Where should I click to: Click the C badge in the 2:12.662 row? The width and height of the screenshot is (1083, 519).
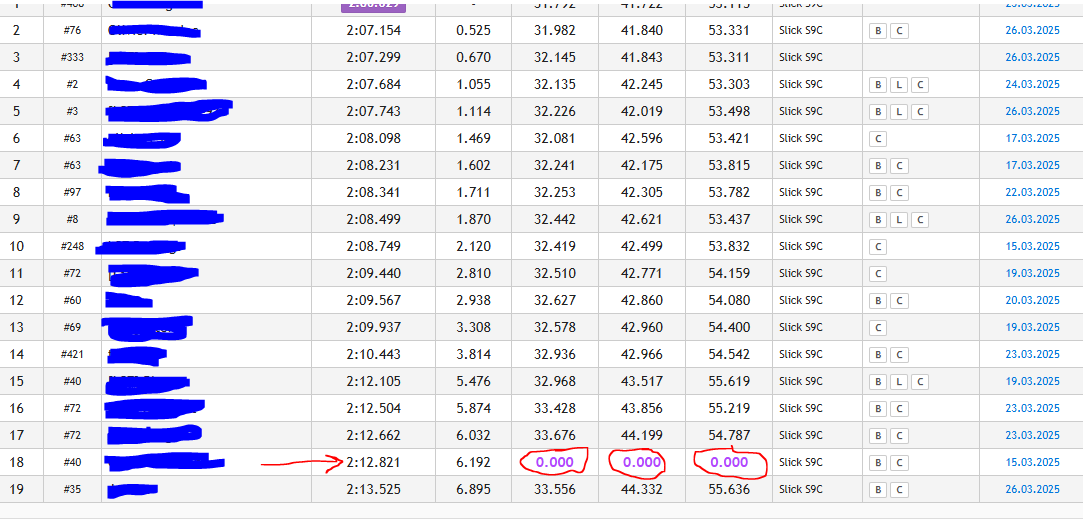[899, 435]
